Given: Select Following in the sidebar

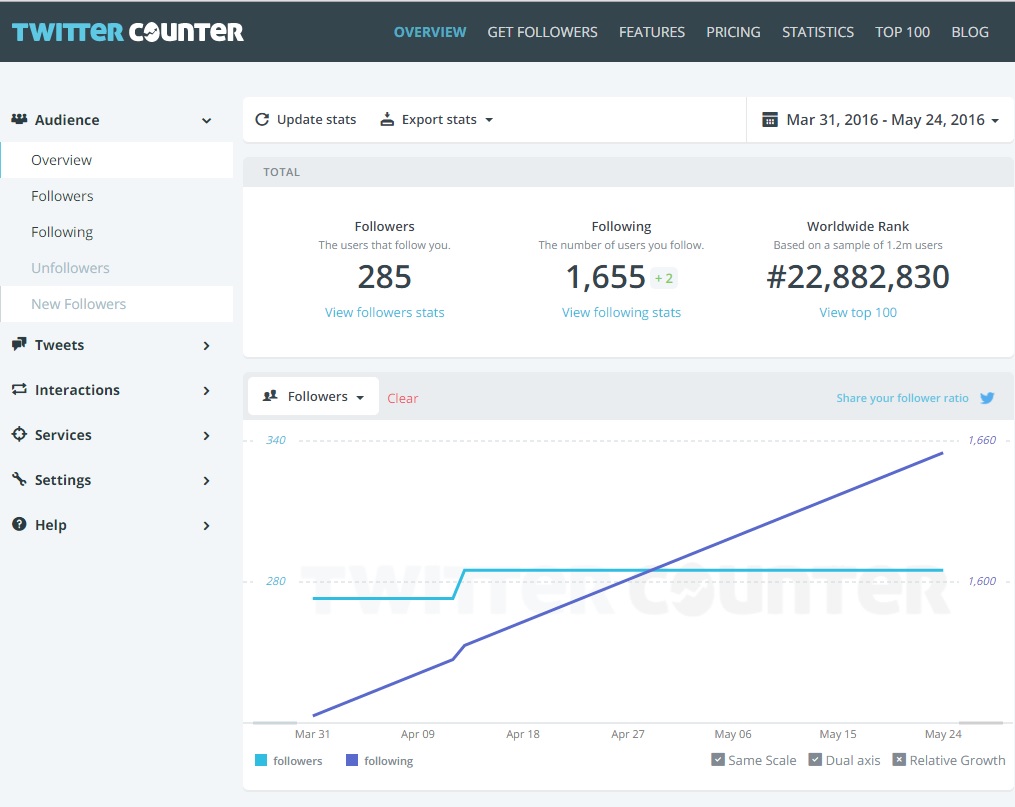Looking at the screenshot, I should [x=117, y=232].
